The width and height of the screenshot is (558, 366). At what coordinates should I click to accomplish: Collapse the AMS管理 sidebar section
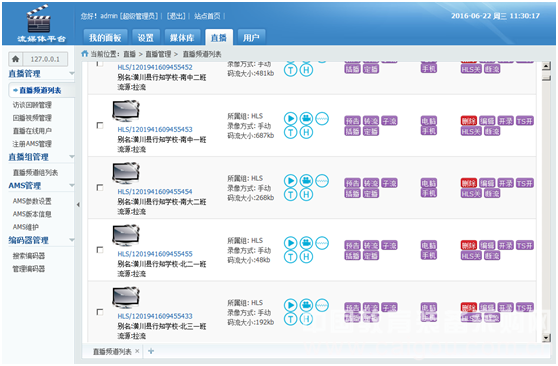[72, 185]
